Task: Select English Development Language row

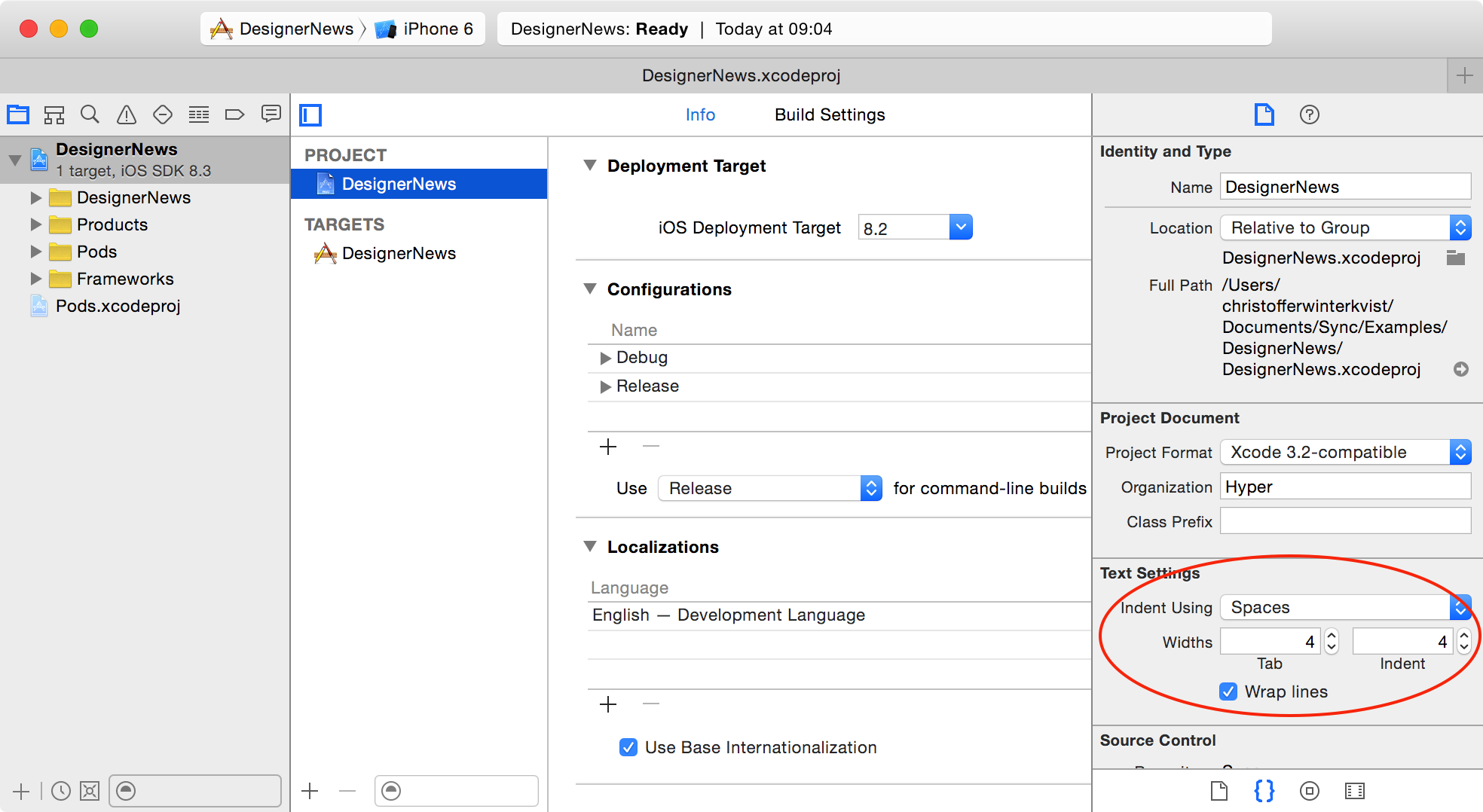Action: coord(839,615)
